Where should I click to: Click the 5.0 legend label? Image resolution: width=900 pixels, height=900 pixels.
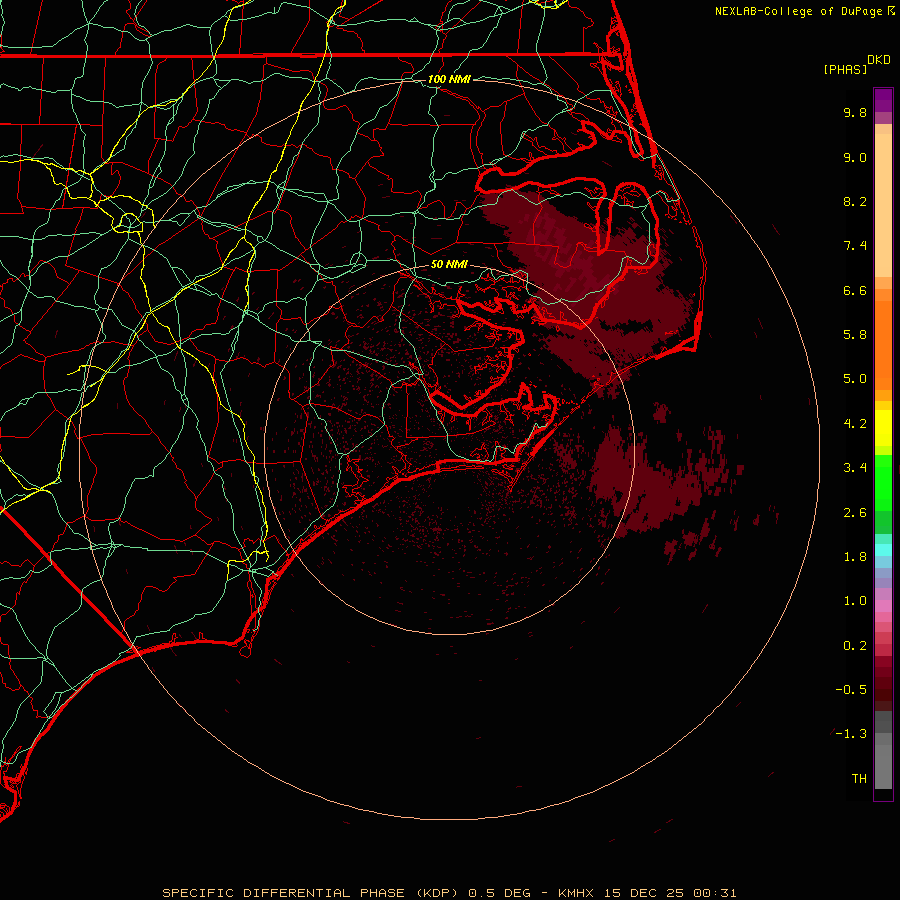pos(855,379)
